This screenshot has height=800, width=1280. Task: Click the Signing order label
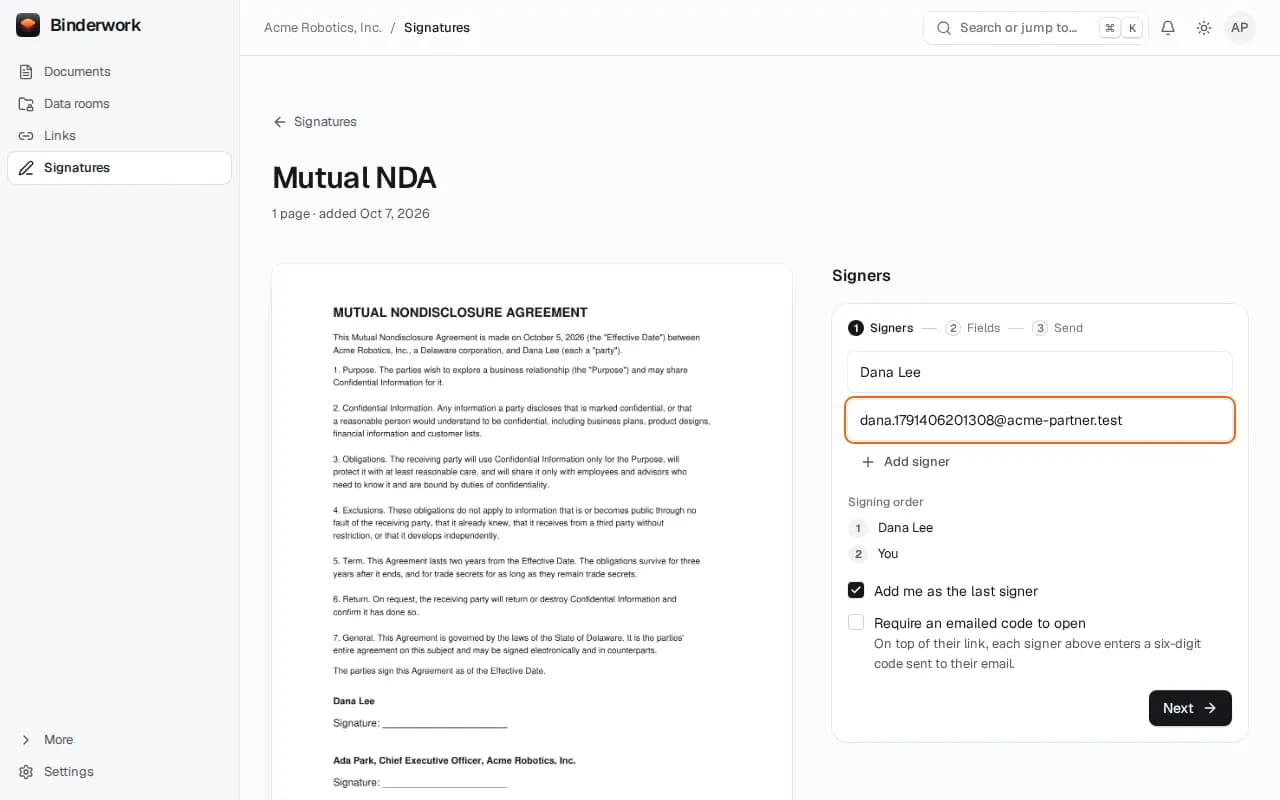click(886, 502)
